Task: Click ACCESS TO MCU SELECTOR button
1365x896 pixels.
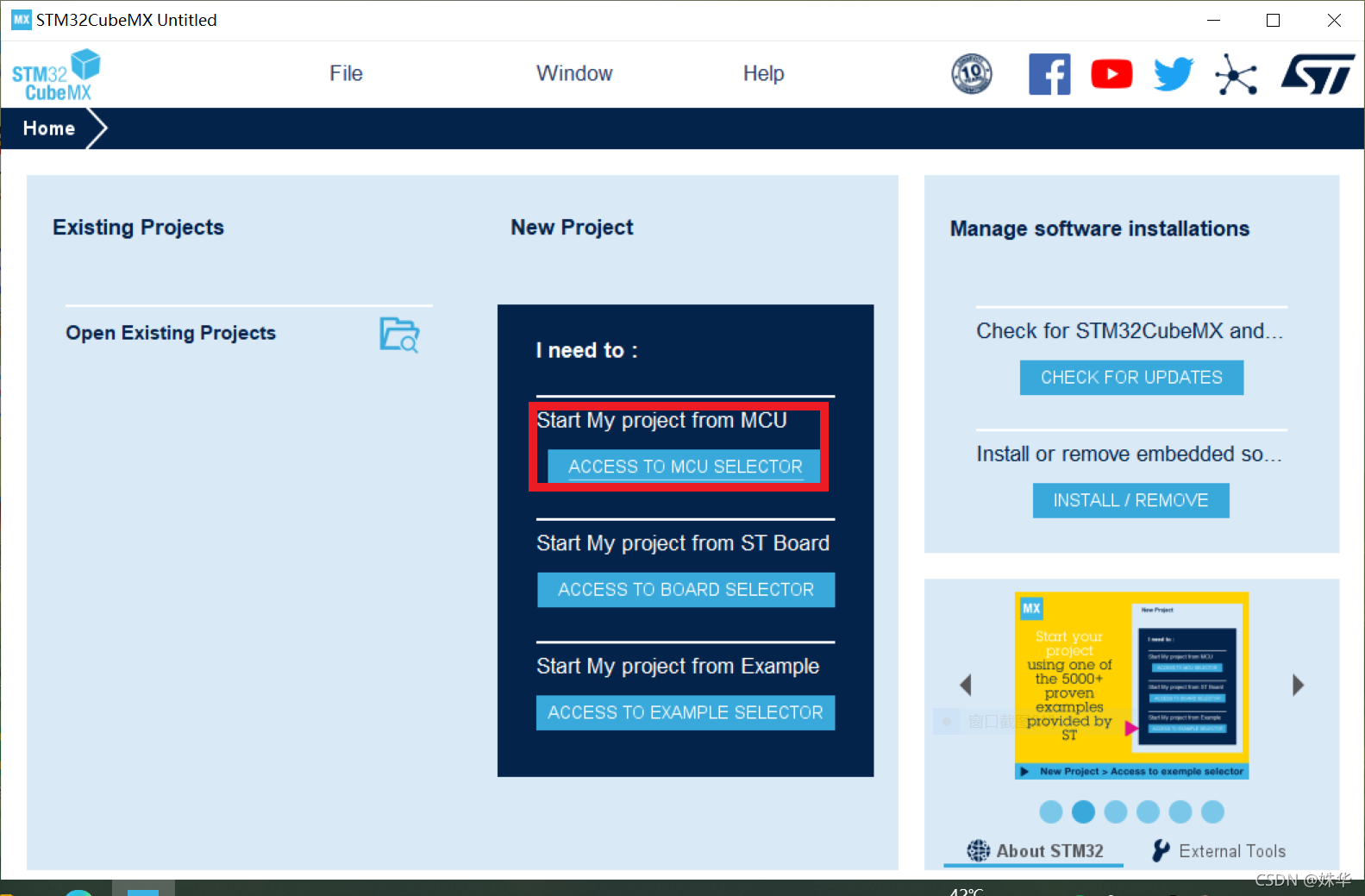Action: pos(685,467)
